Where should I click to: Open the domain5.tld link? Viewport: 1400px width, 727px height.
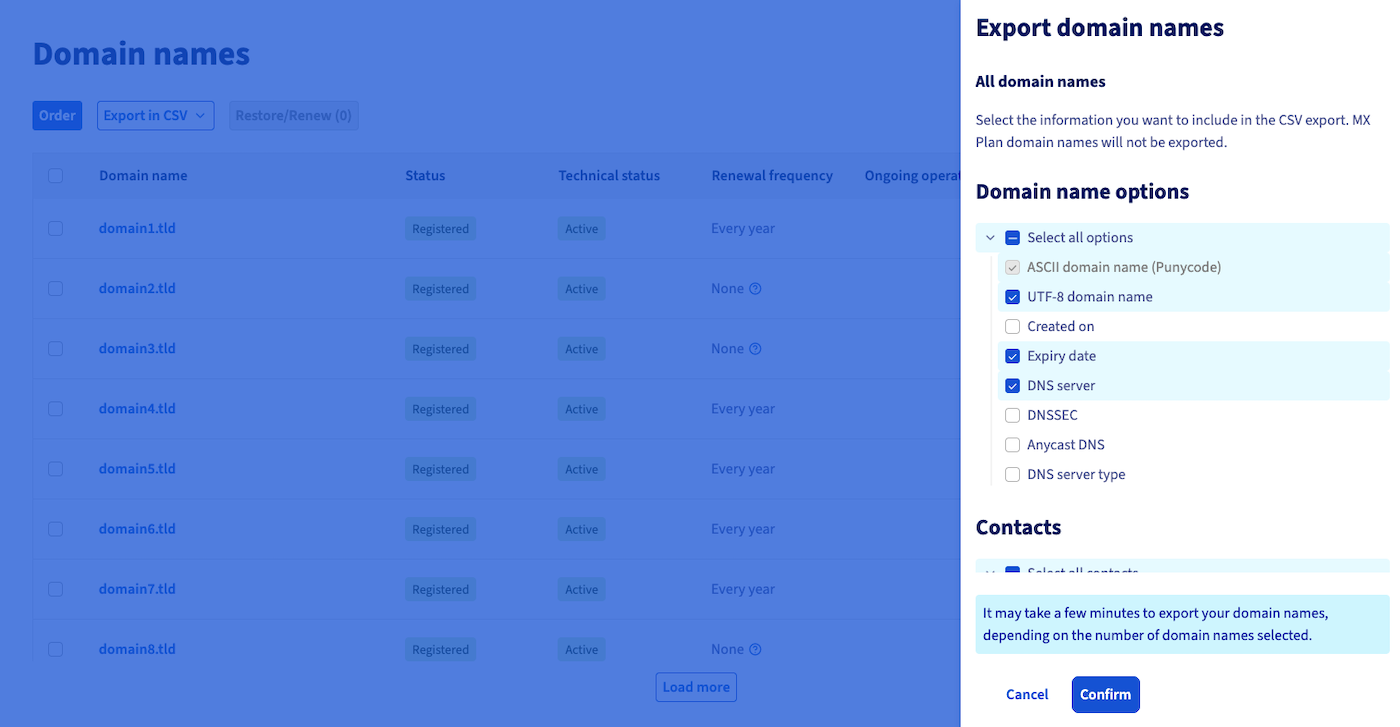pos(137,468)
